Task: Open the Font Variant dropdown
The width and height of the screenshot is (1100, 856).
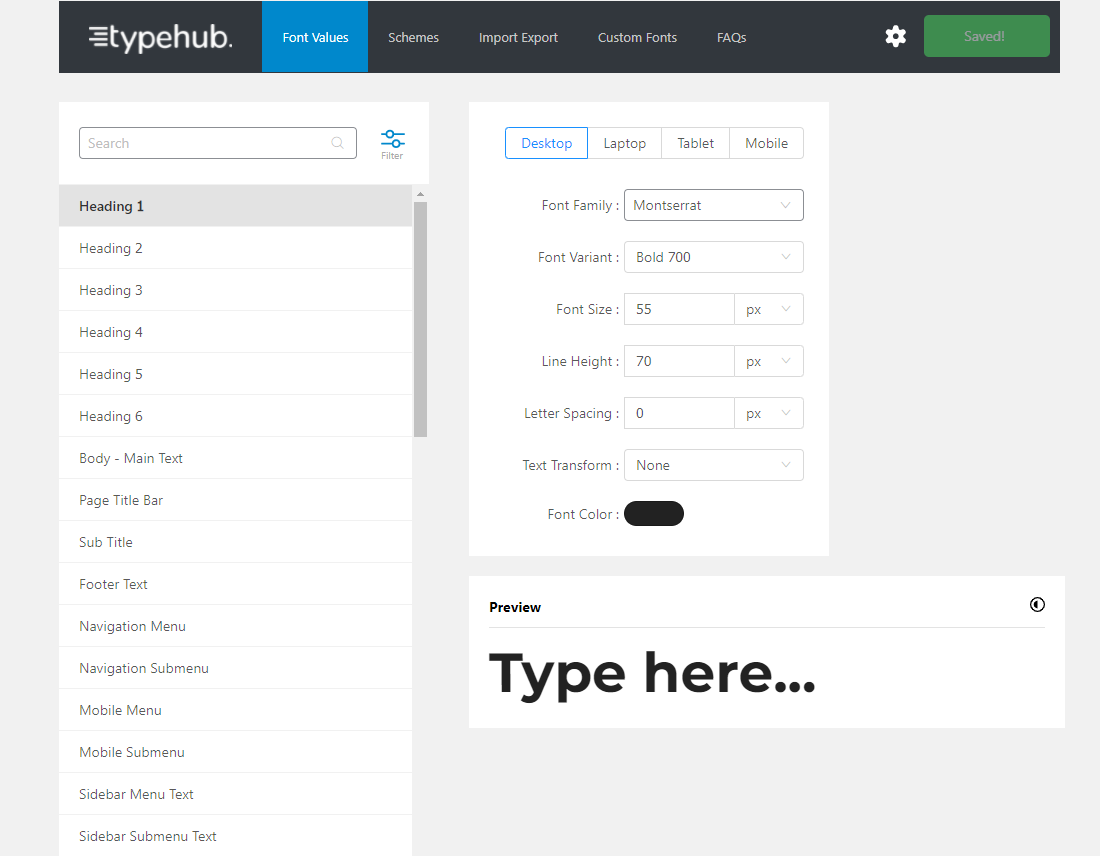Action: pos(713,257)
